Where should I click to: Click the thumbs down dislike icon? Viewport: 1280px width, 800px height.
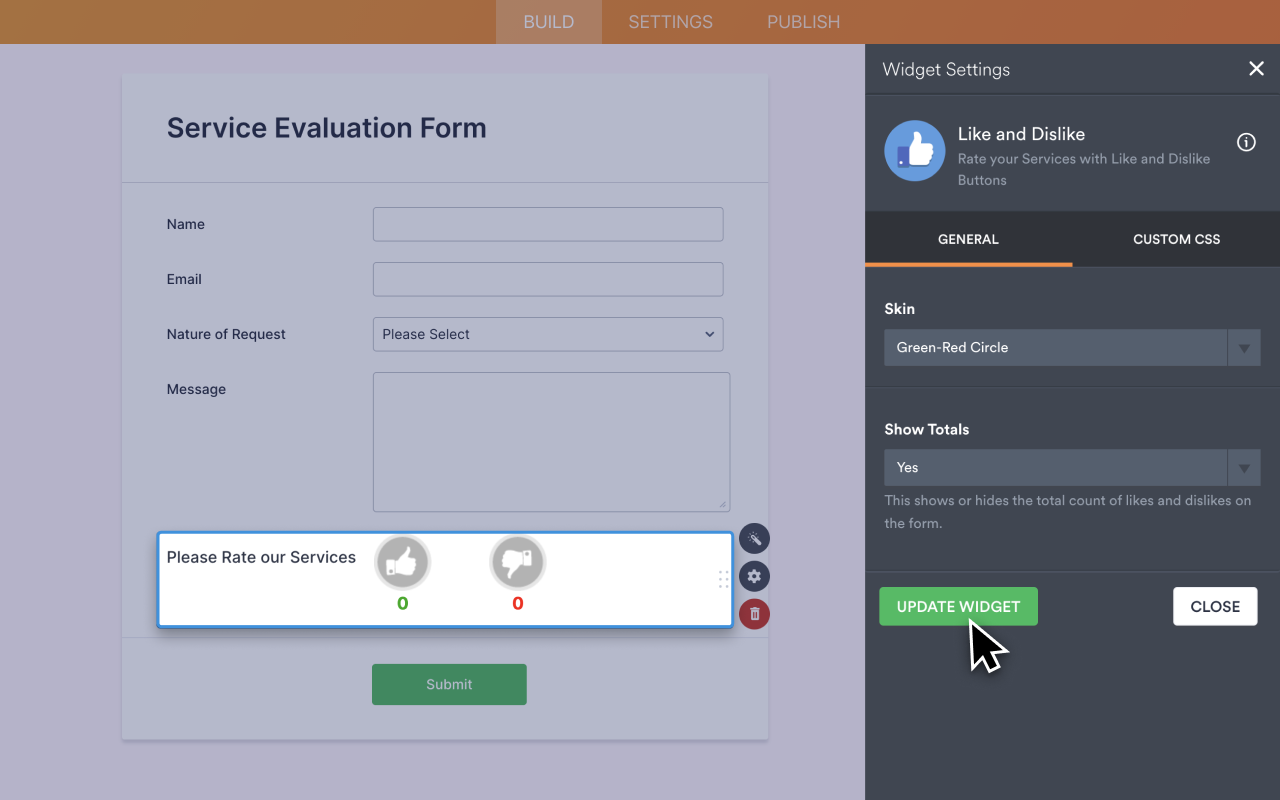(517, 563)
